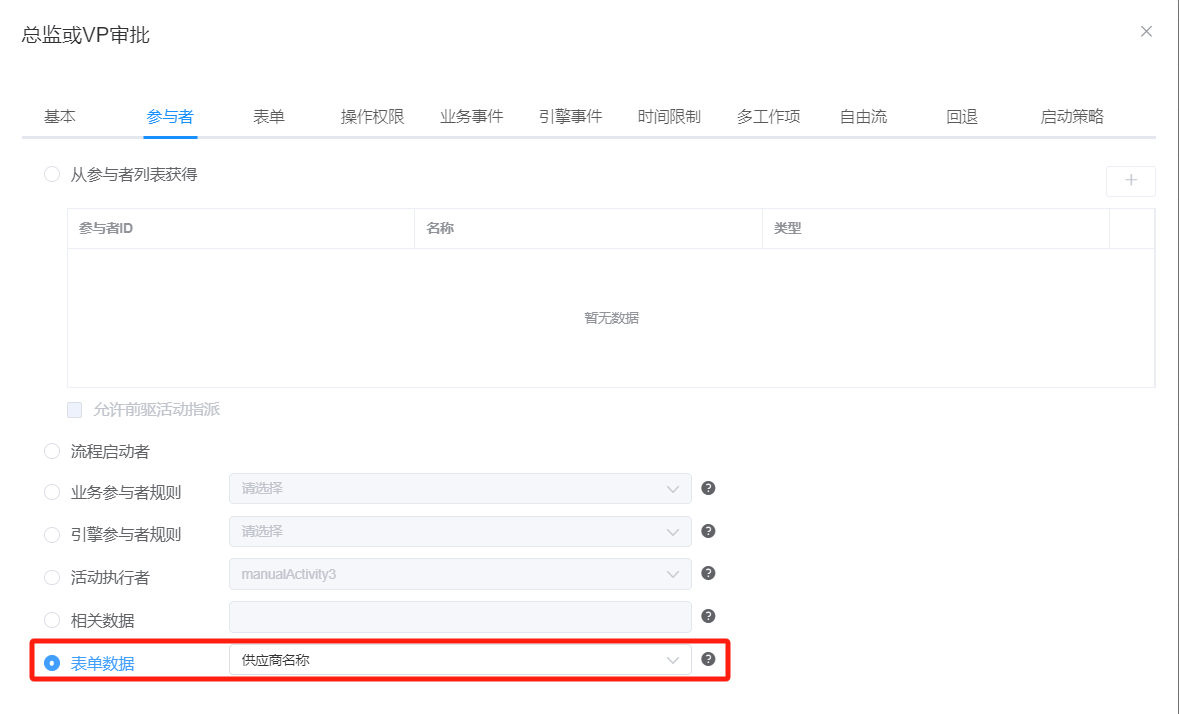Click inside the 相关数据 input field

pos(460,617)
